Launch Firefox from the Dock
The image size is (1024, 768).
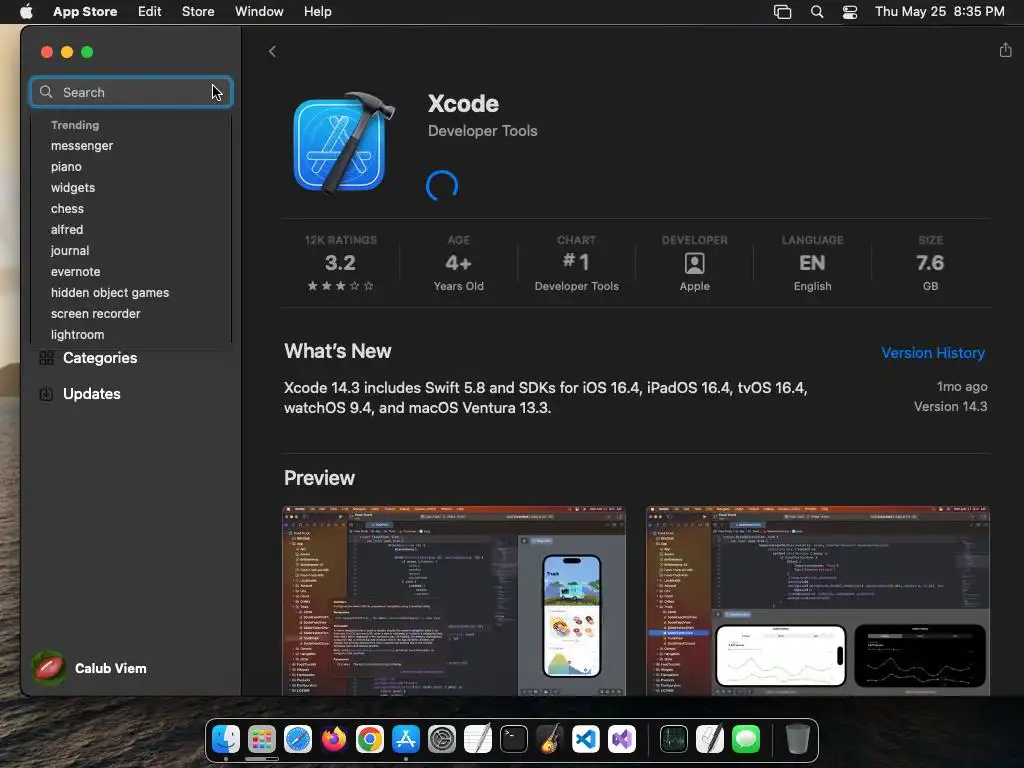pyautogui.click(x=334, y=739)
